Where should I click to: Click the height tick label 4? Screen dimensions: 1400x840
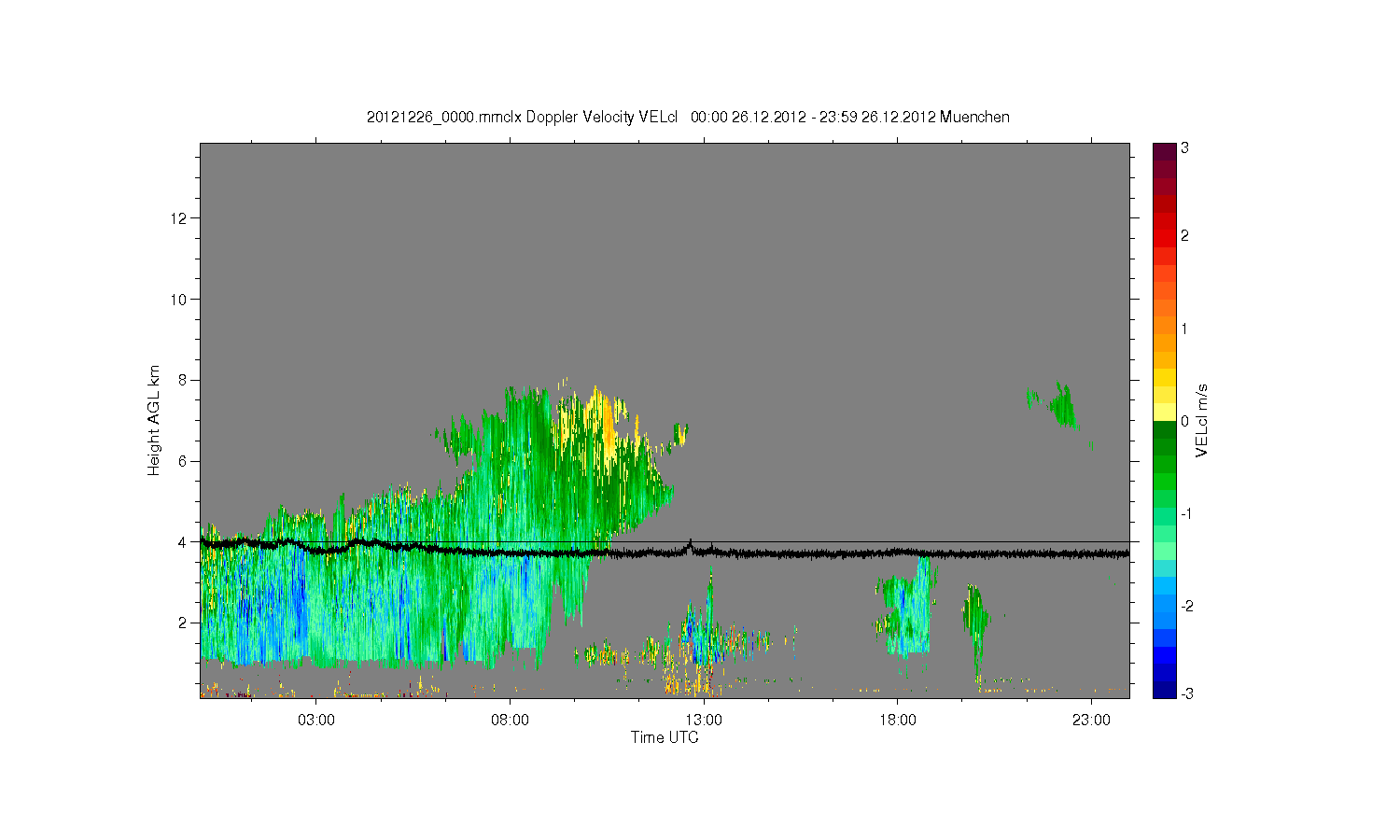click(x=183, y=541)
